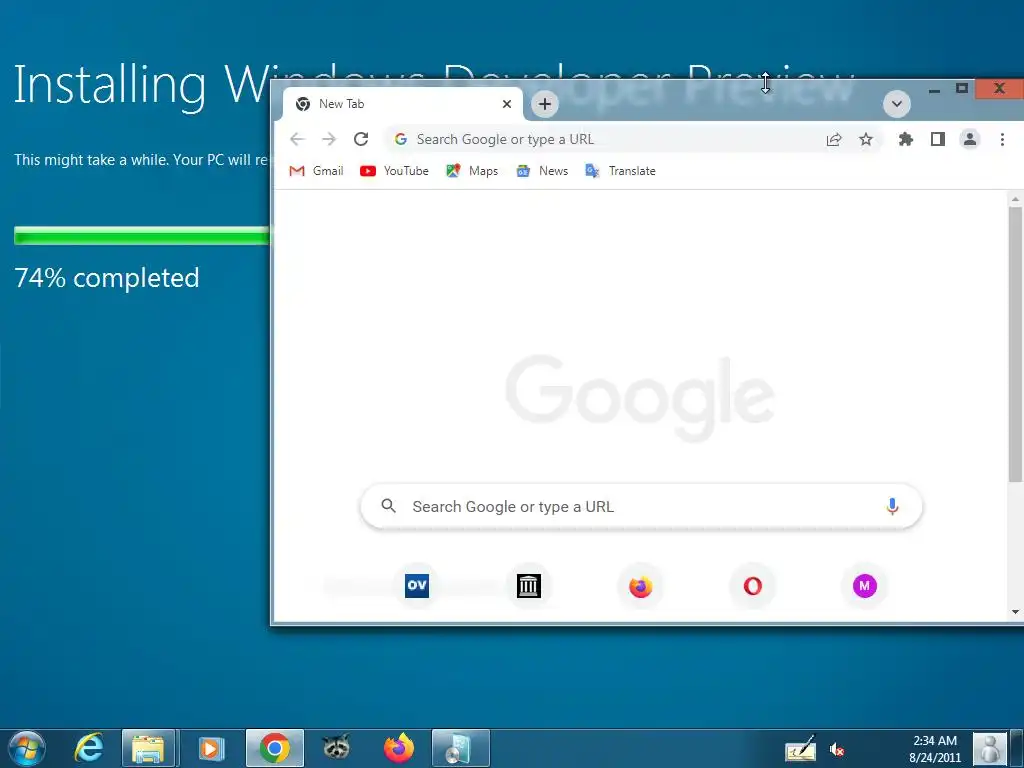Click the Google search box on page
1024x768 pixels.
(x=641, y=507)
